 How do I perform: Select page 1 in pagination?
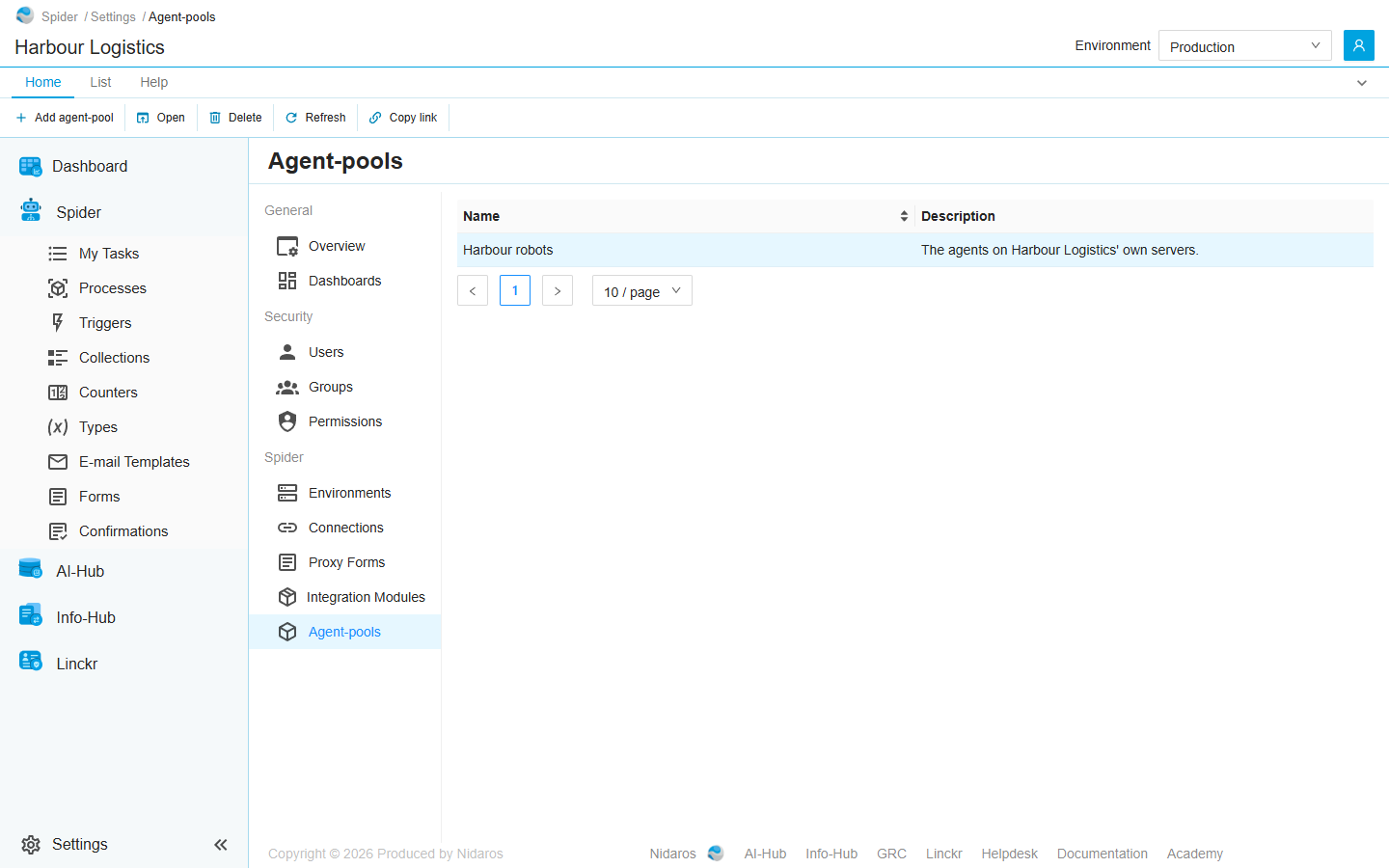515,290
